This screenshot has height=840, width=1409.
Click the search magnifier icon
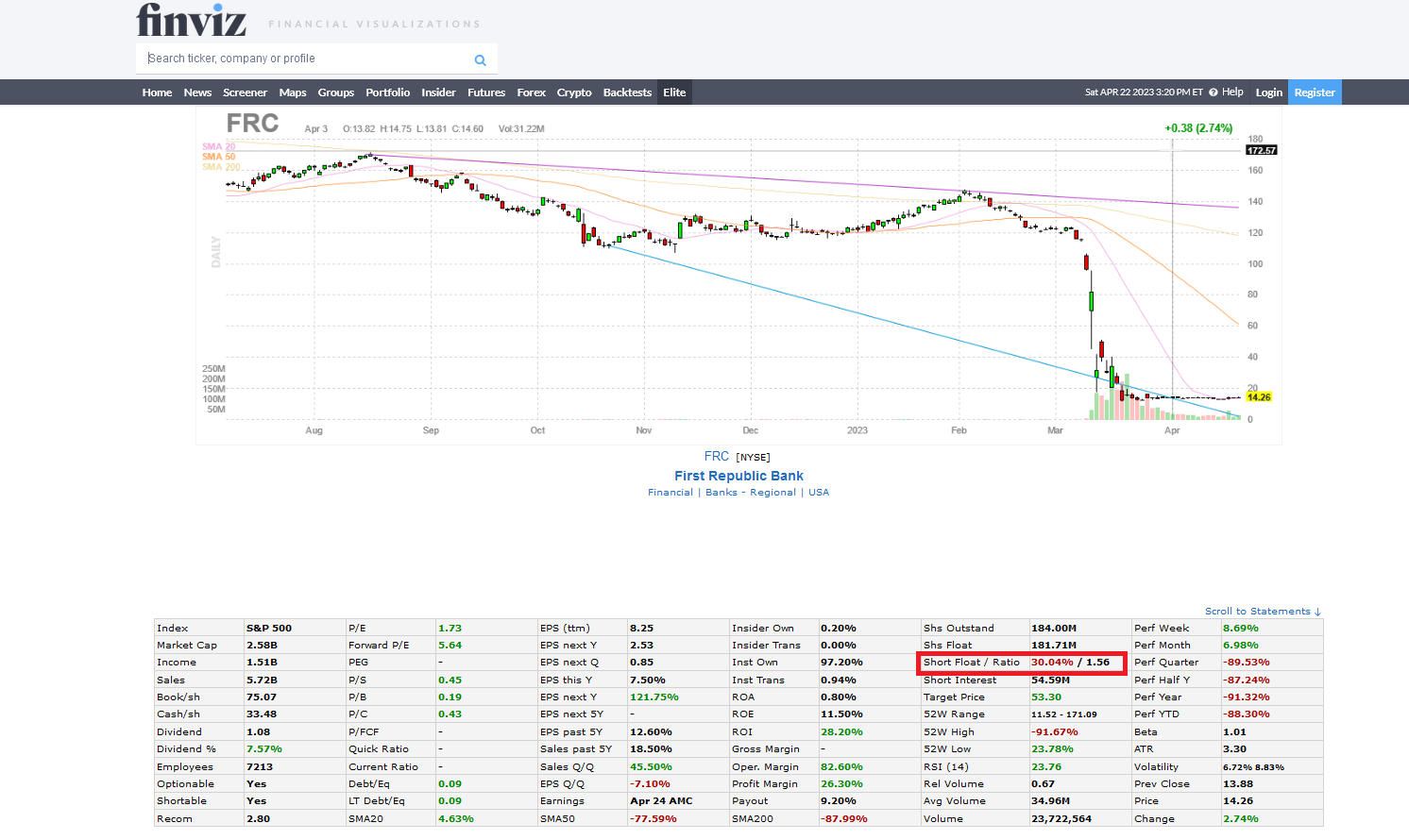point(480,59)
